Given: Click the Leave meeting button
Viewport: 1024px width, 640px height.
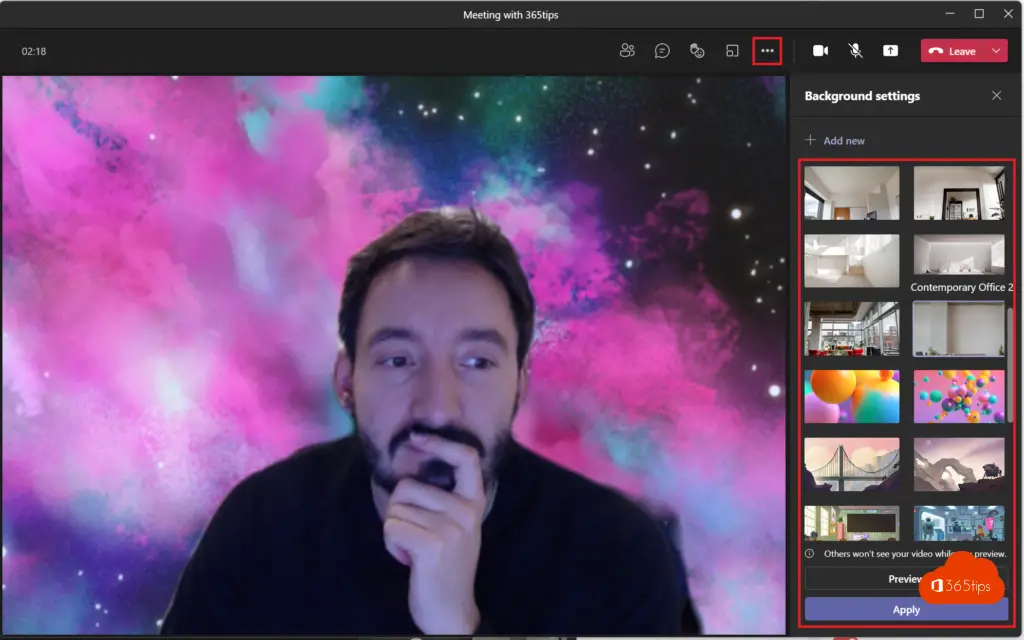Looking at the screenshot, I should 953,51.
